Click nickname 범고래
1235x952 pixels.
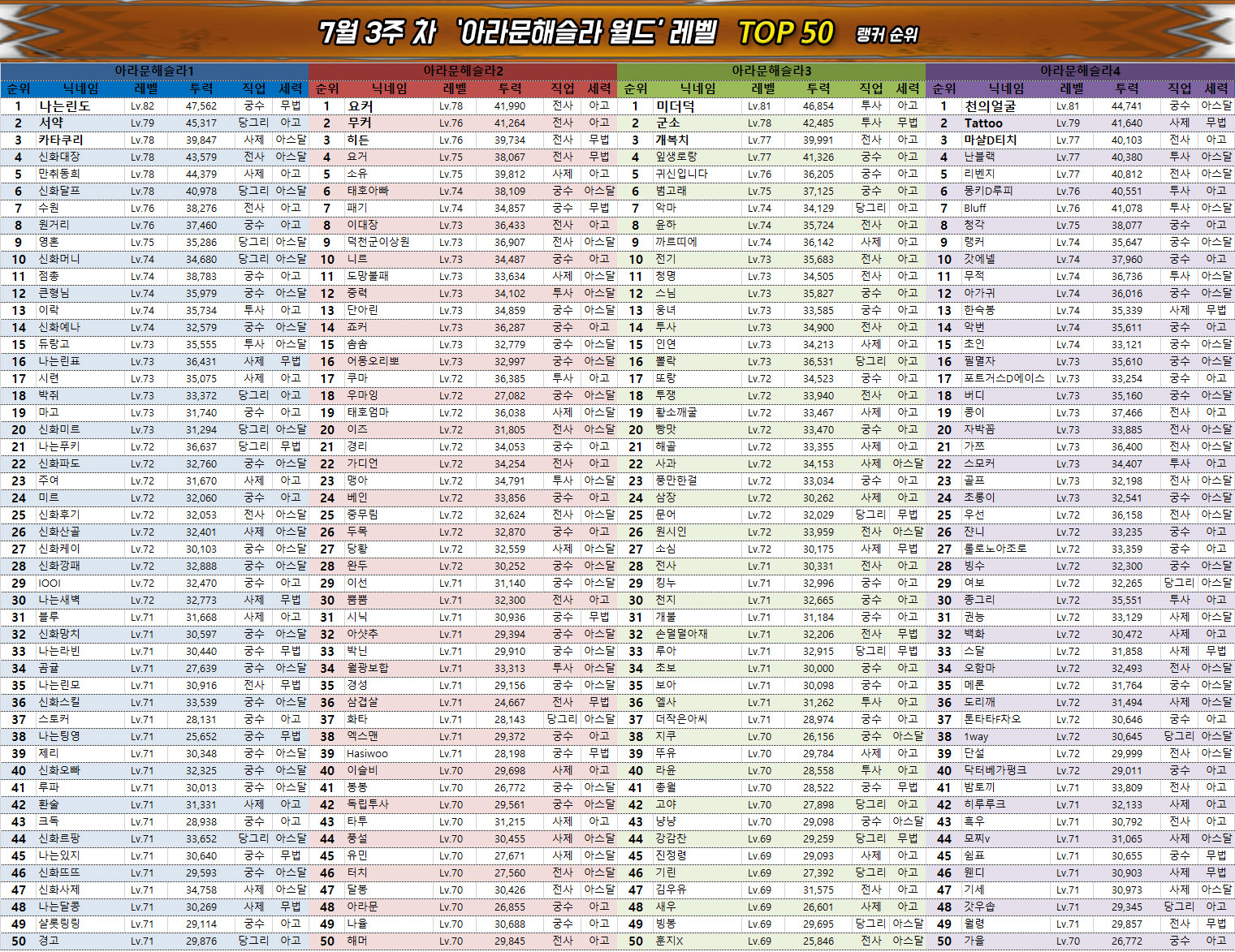pos(671,191)
